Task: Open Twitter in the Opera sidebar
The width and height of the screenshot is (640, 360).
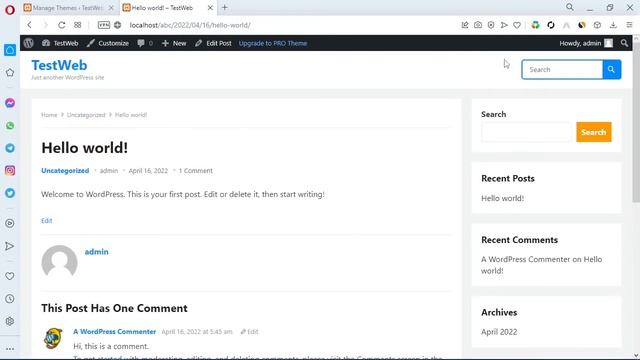Action: tap(10, 193)
